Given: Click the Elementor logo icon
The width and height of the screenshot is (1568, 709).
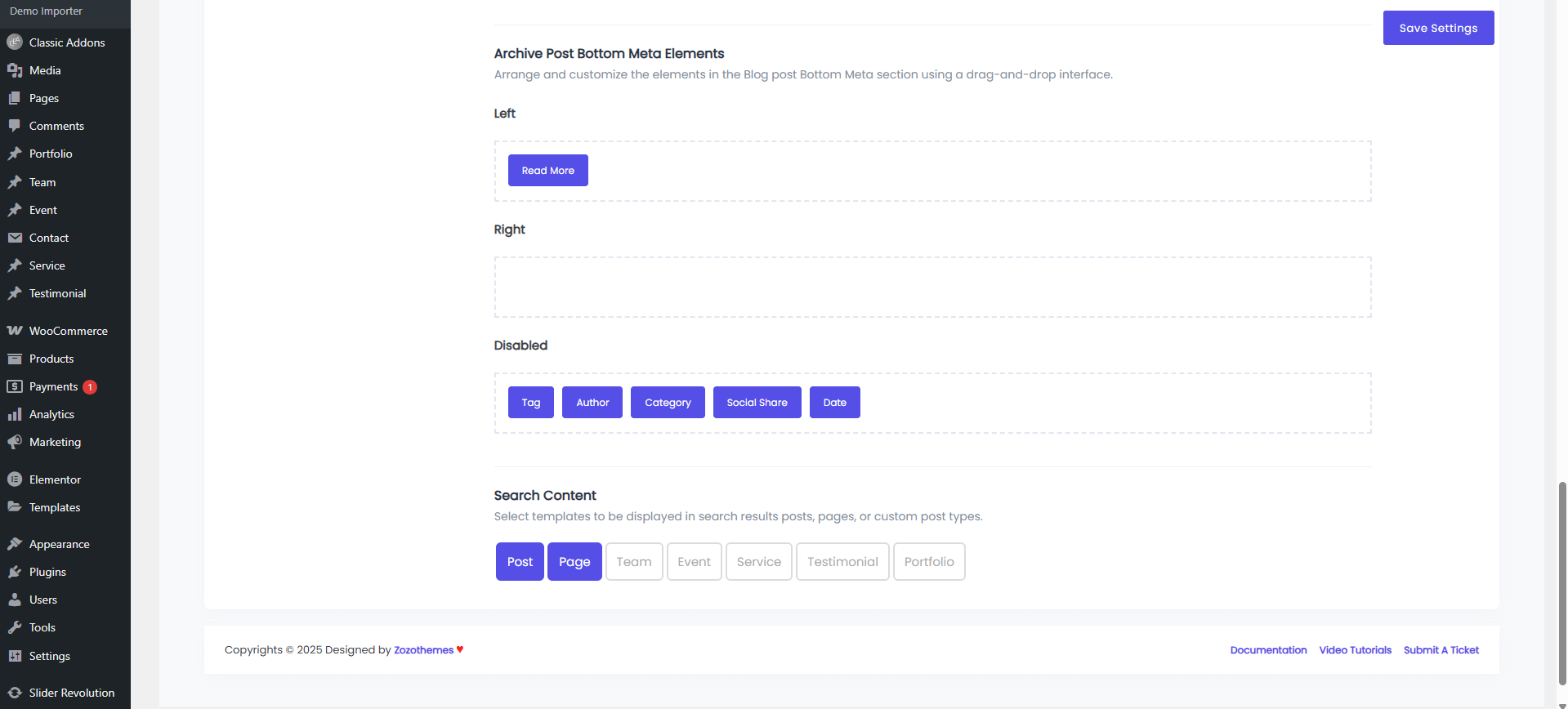Looking at the screenshot, I should pos(15,479).
